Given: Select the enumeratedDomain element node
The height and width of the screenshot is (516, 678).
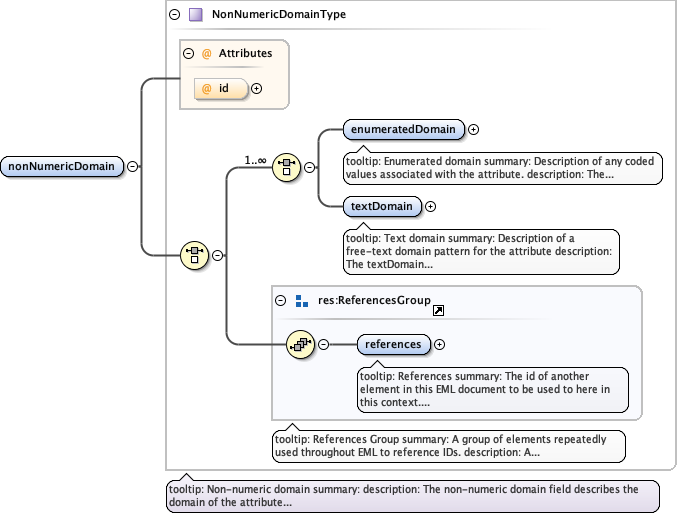Looking at the screenshot, I should pos(402,129).
